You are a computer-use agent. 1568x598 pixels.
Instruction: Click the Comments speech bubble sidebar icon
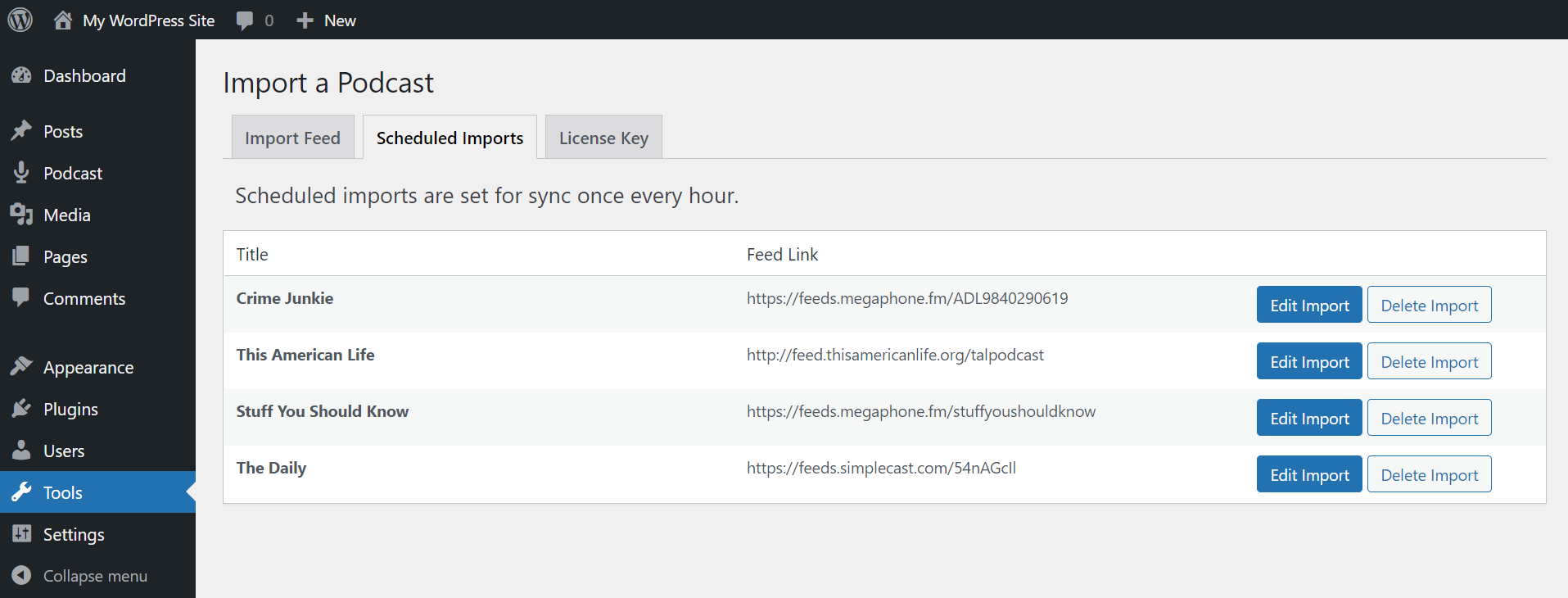(21, 297)
